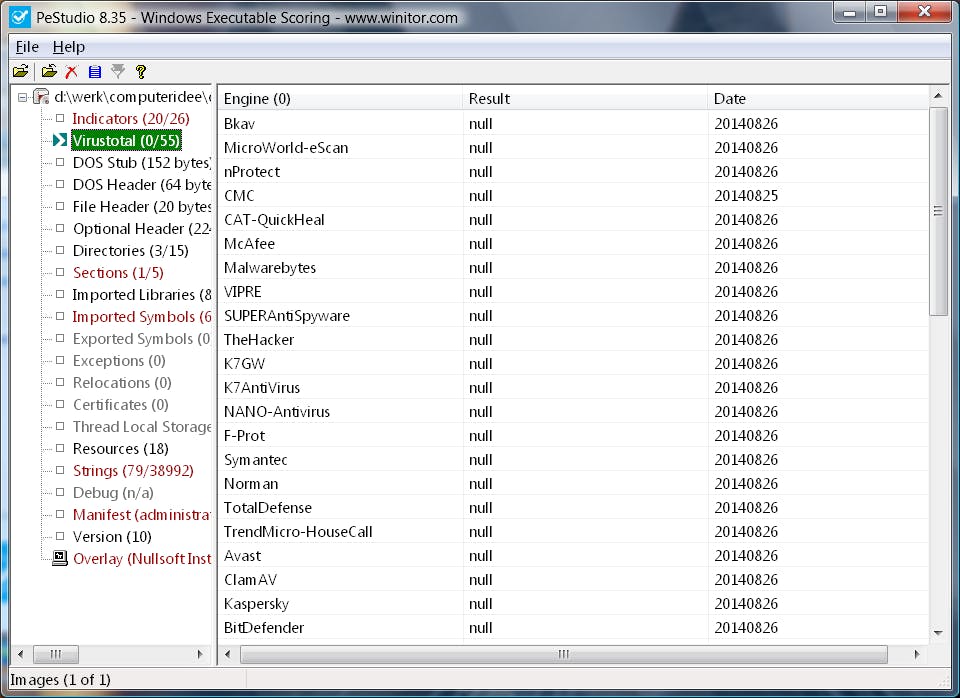The width and height of the screenshot is (960, 698).
Task: Click the results list scroll up arrow
Action: [938, 96]
